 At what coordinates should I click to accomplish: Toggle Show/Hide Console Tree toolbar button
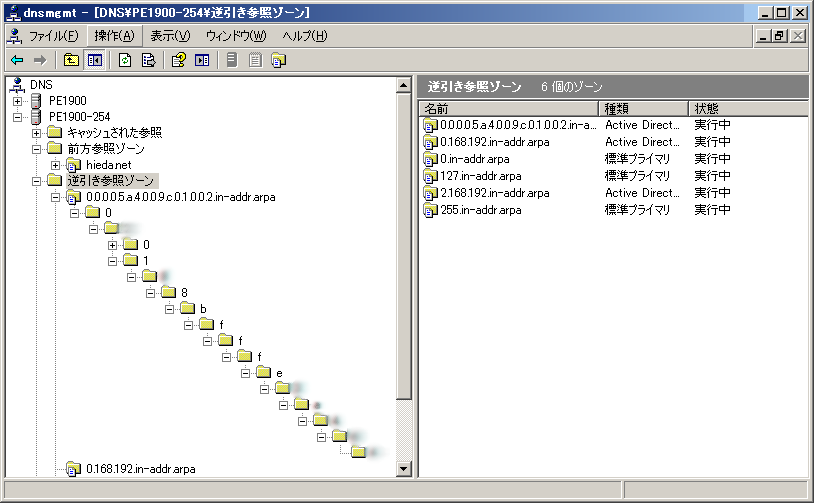(94, 60)
